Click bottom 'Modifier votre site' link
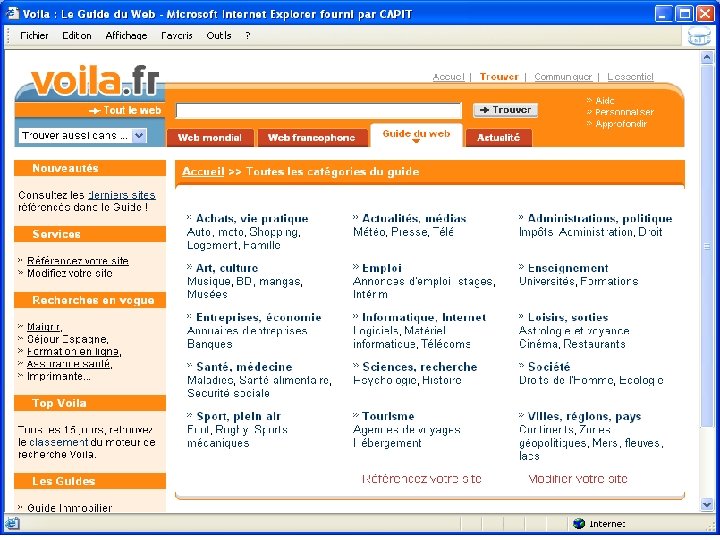The width and height of the screenshot is (720, 540). 578,479
